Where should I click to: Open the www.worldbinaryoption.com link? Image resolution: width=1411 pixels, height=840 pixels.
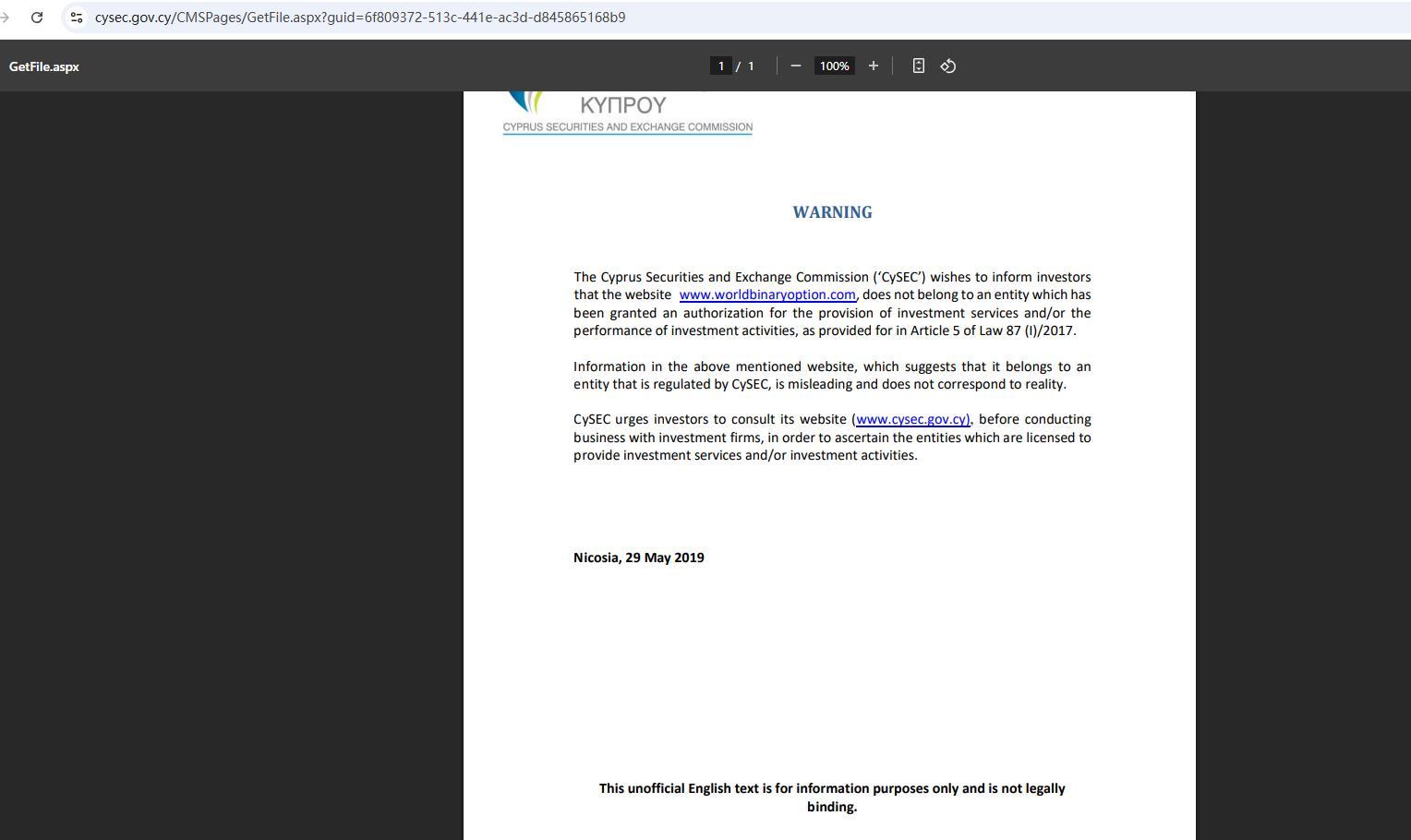[766, 294]
